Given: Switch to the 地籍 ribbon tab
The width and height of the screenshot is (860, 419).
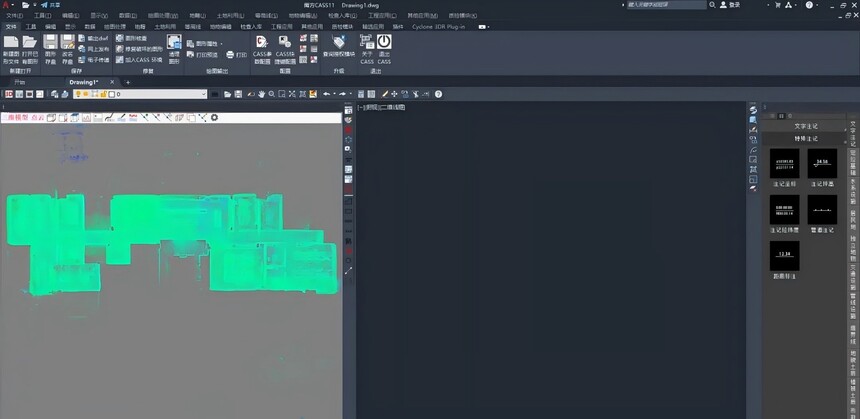Looking at the screenshot, I should click(x=140, y=26).
